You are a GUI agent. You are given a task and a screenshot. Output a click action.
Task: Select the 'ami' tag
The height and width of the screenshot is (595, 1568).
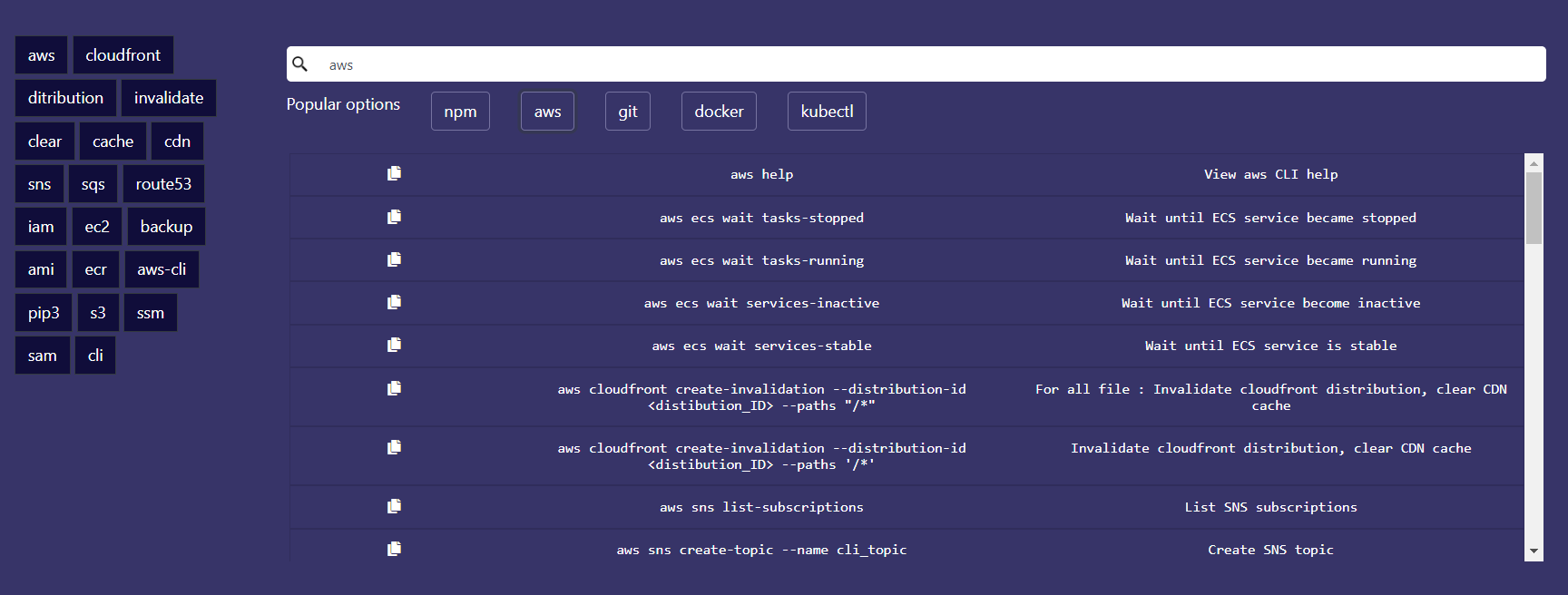(x=41, y=269)
